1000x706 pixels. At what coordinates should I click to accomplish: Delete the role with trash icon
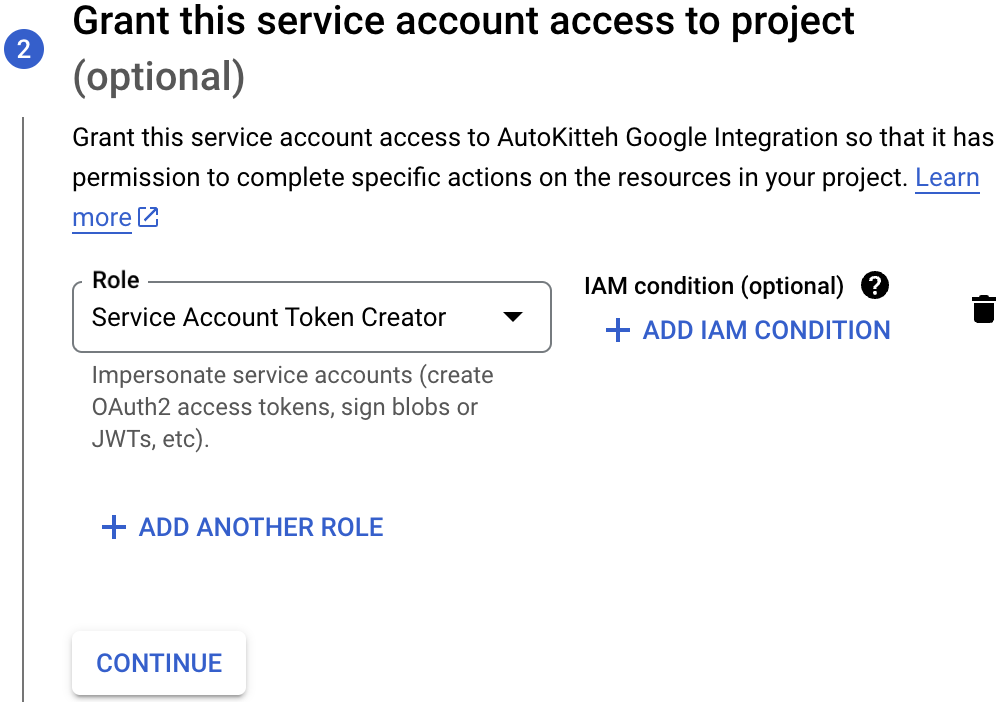point(983,309)
